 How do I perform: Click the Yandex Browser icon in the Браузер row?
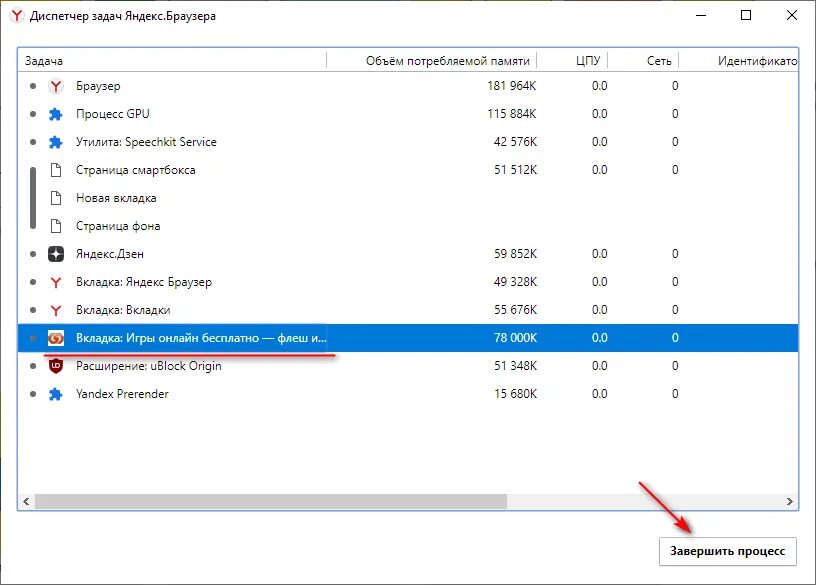56,86
